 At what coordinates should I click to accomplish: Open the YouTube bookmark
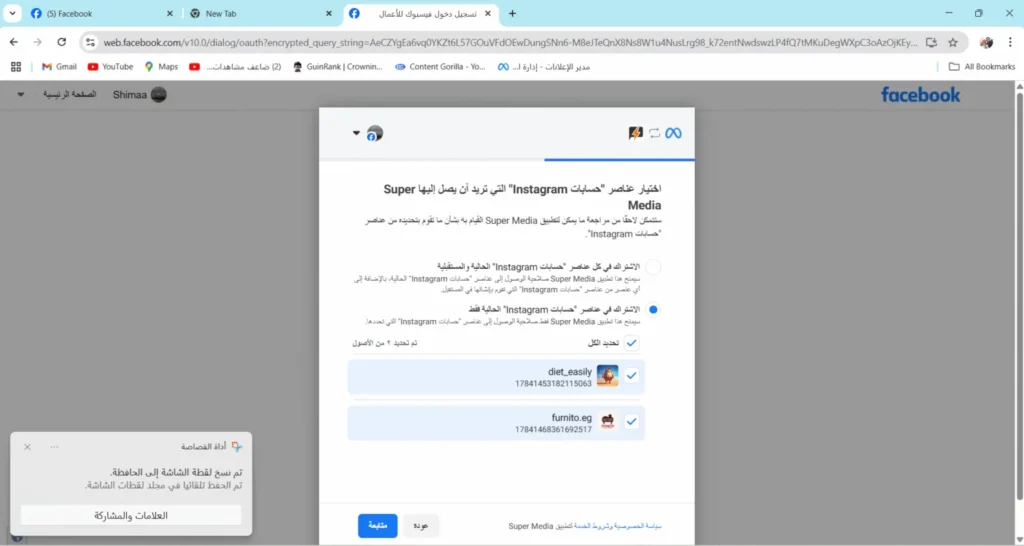click(110, 67)
